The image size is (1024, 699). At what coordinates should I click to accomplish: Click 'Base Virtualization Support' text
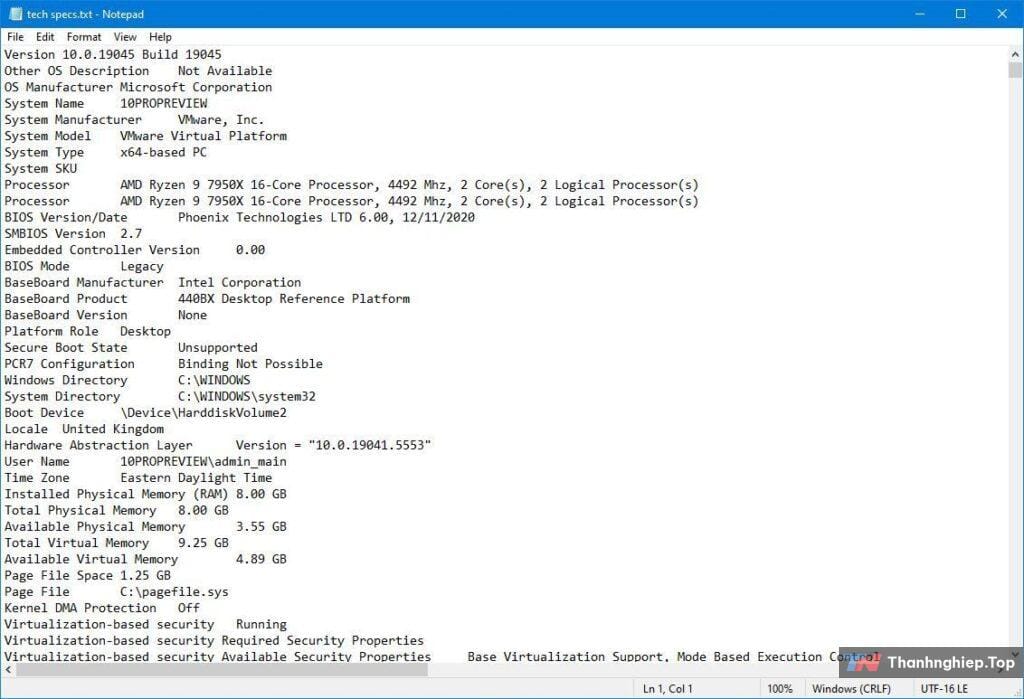568,657
